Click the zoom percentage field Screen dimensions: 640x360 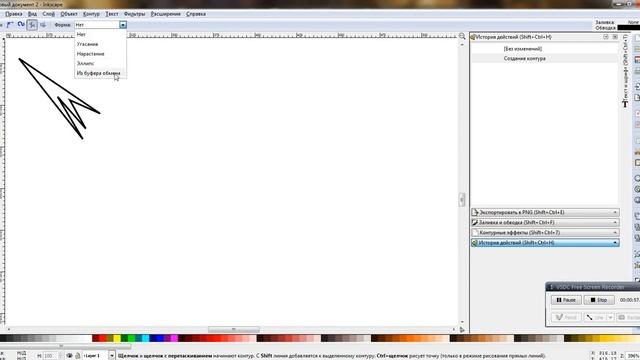click(x=632, y=356)
